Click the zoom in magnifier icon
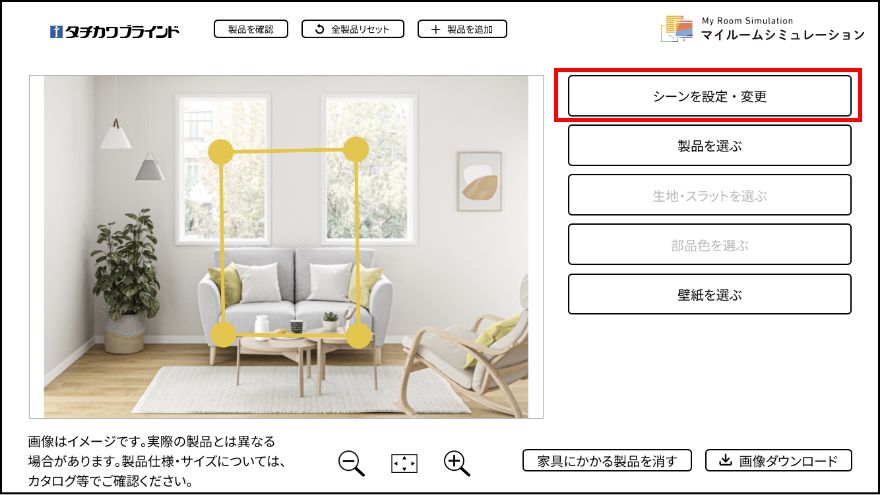 (x=457, y=463)
